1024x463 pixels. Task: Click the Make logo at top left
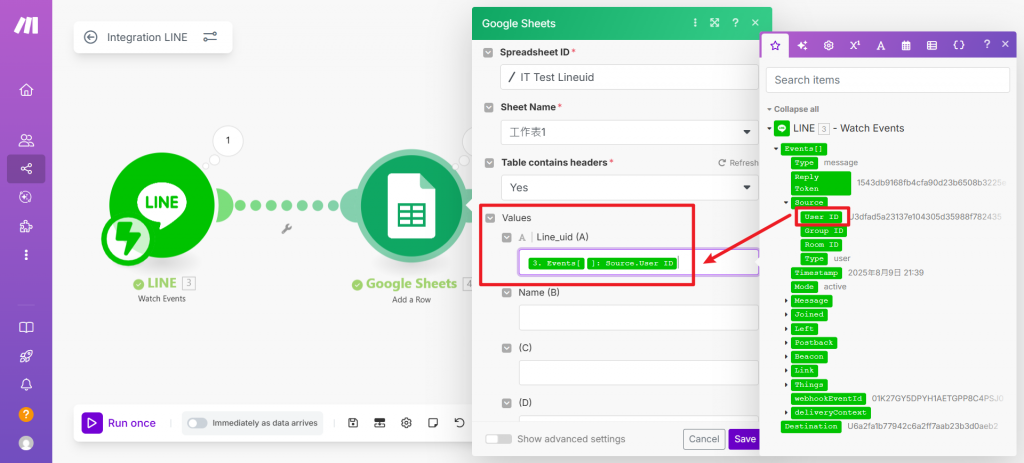tap(27, 25)
